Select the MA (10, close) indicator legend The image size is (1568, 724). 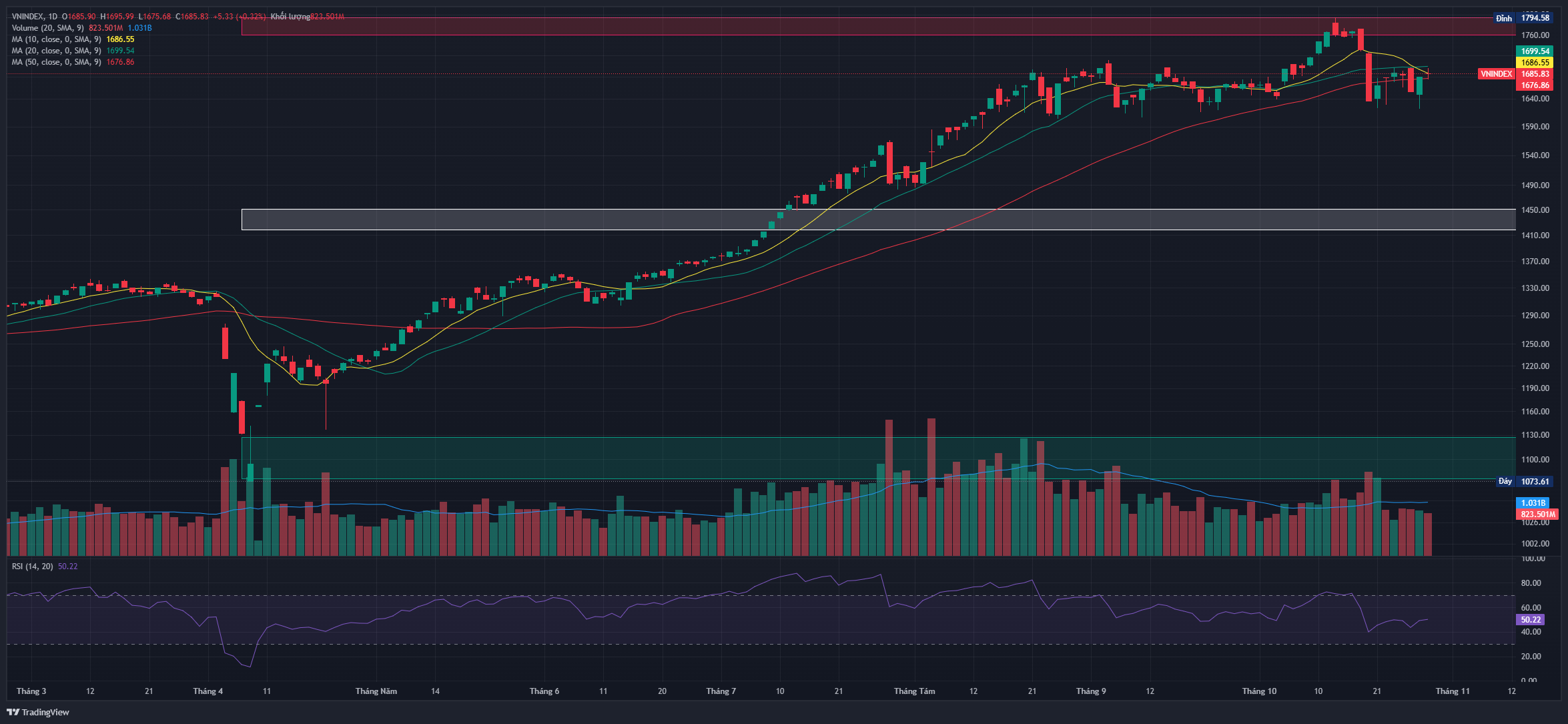pyautogui.click(x=56, y=39)
